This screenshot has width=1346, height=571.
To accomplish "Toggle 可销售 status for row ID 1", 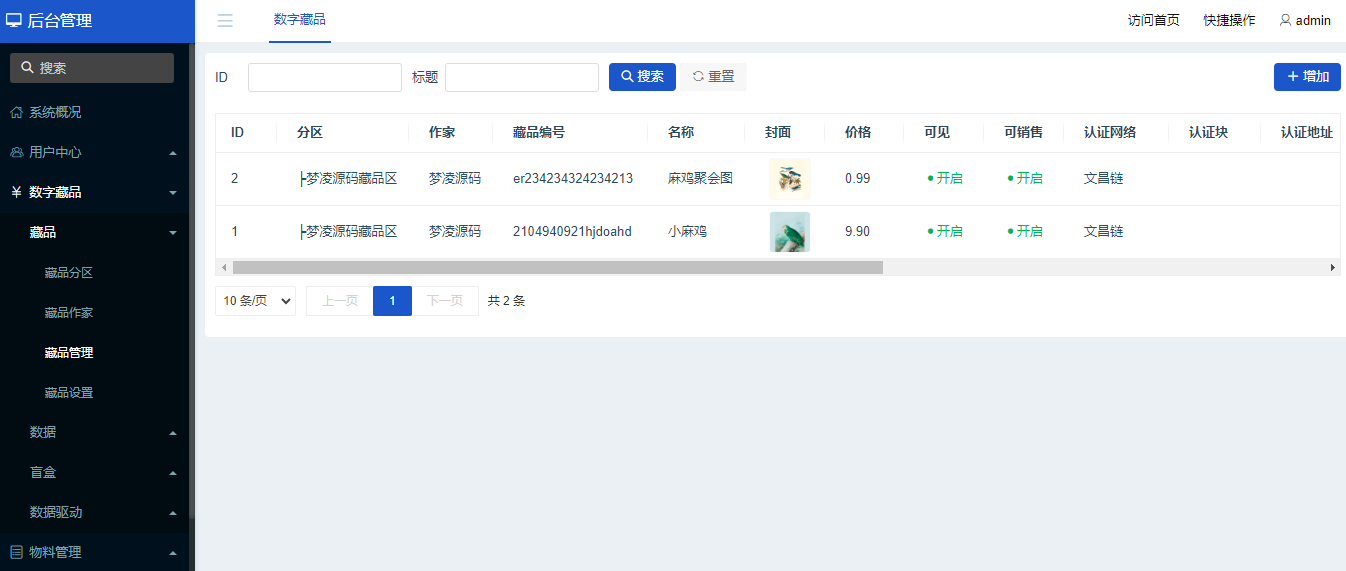I will pos(1024,231).
